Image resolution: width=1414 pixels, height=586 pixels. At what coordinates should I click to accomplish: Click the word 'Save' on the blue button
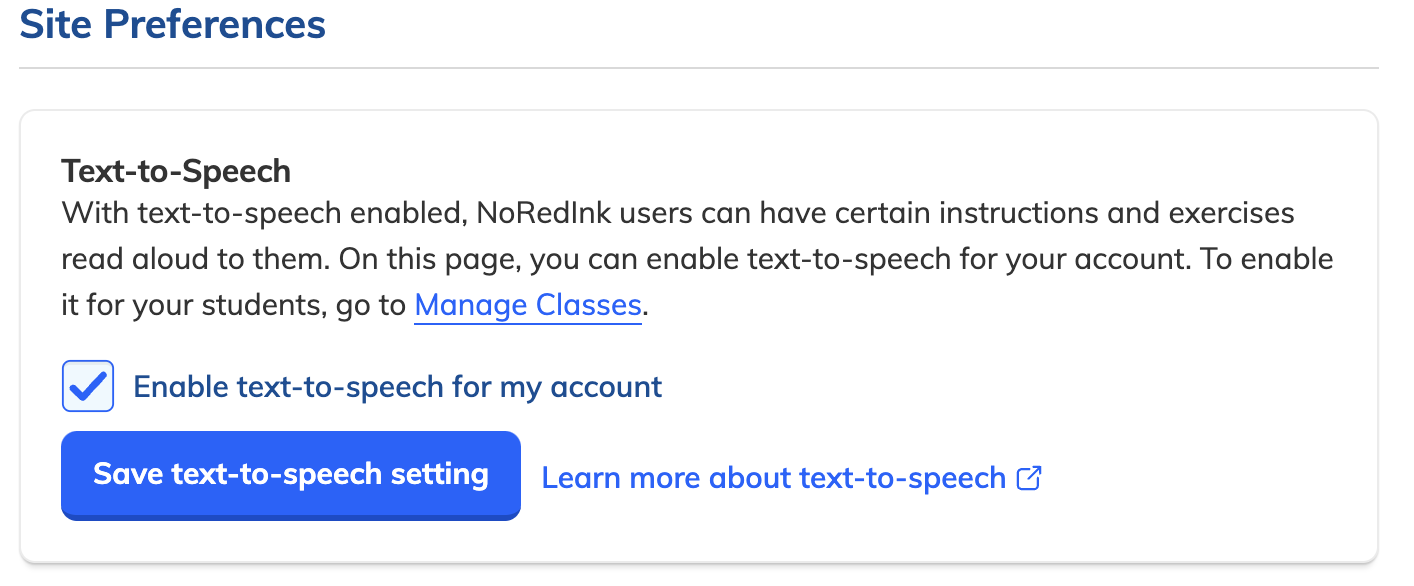tap(129, 474)
